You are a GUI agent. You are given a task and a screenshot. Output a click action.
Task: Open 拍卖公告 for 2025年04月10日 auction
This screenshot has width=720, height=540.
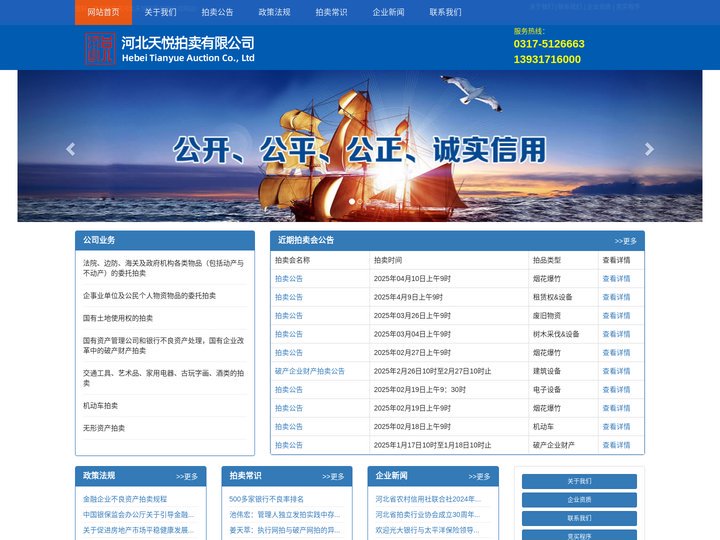[289, 279]
